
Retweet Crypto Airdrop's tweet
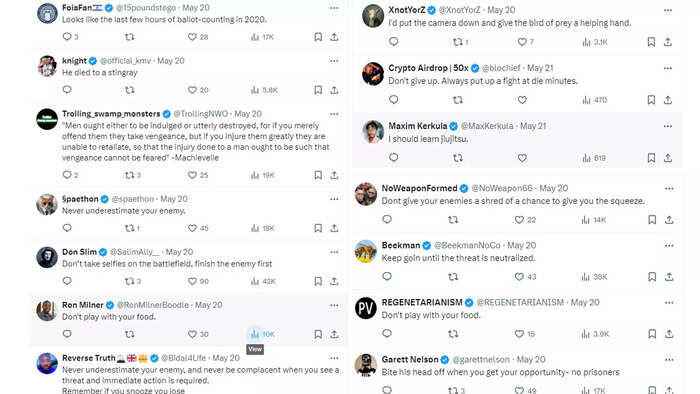pyautogui.click(x=458, y=100)
